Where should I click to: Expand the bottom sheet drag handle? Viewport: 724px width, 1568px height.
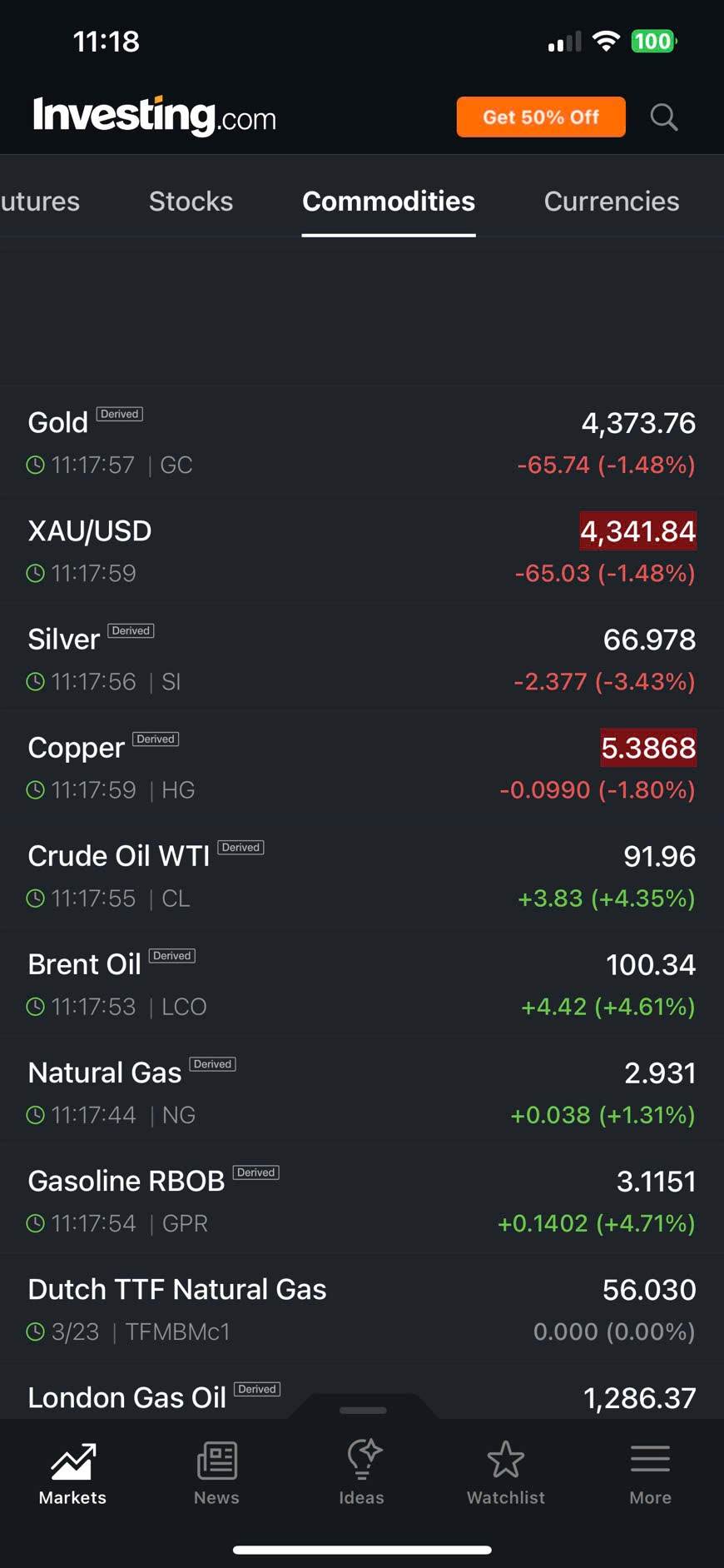pyautogui.click(x=363, y=1410)
